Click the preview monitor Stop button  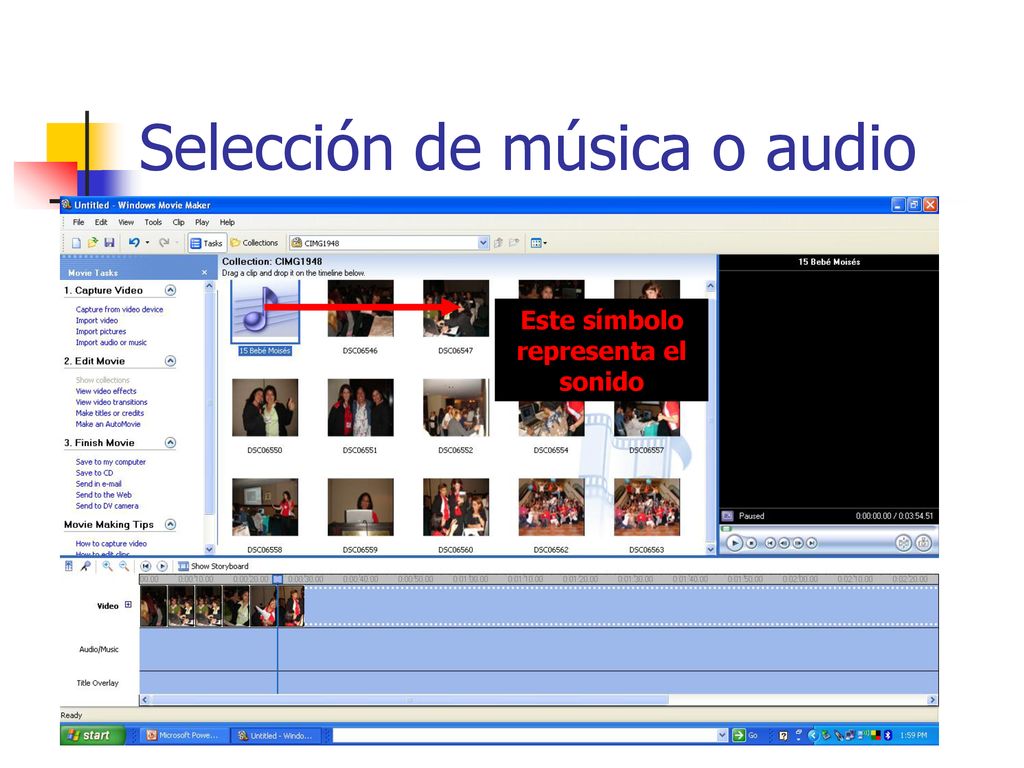(752, 543)
